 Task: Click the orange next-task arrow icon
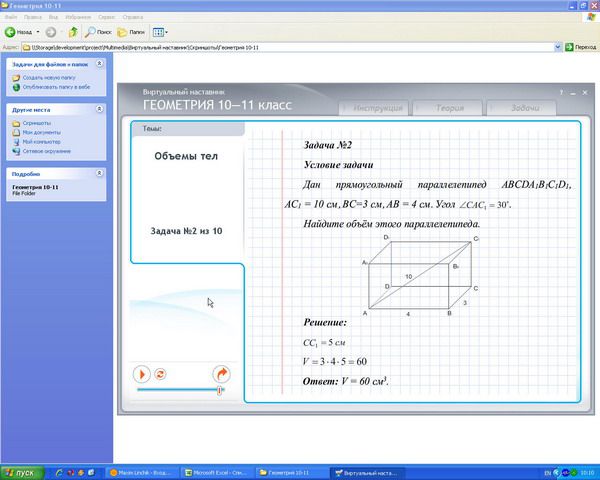tap(222, 373)
